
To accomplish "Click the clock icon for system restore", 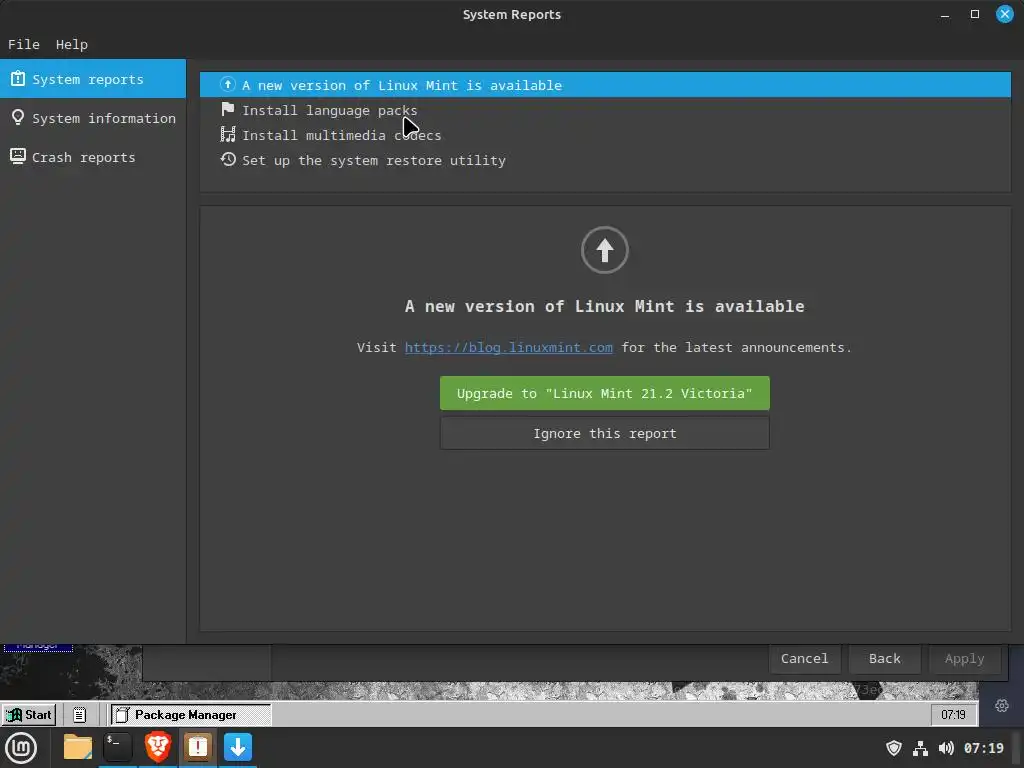I will [x=227, y=159].
